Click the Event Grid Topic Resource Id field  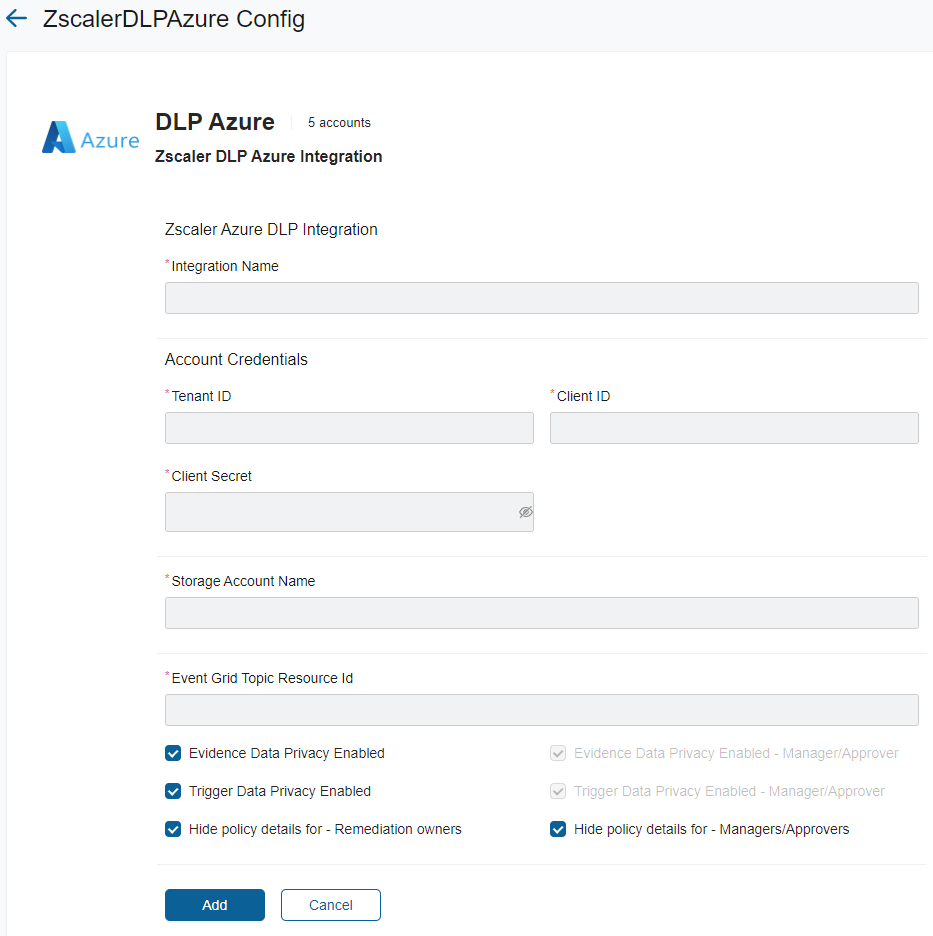pyautogui.click(x=541, y=710)
